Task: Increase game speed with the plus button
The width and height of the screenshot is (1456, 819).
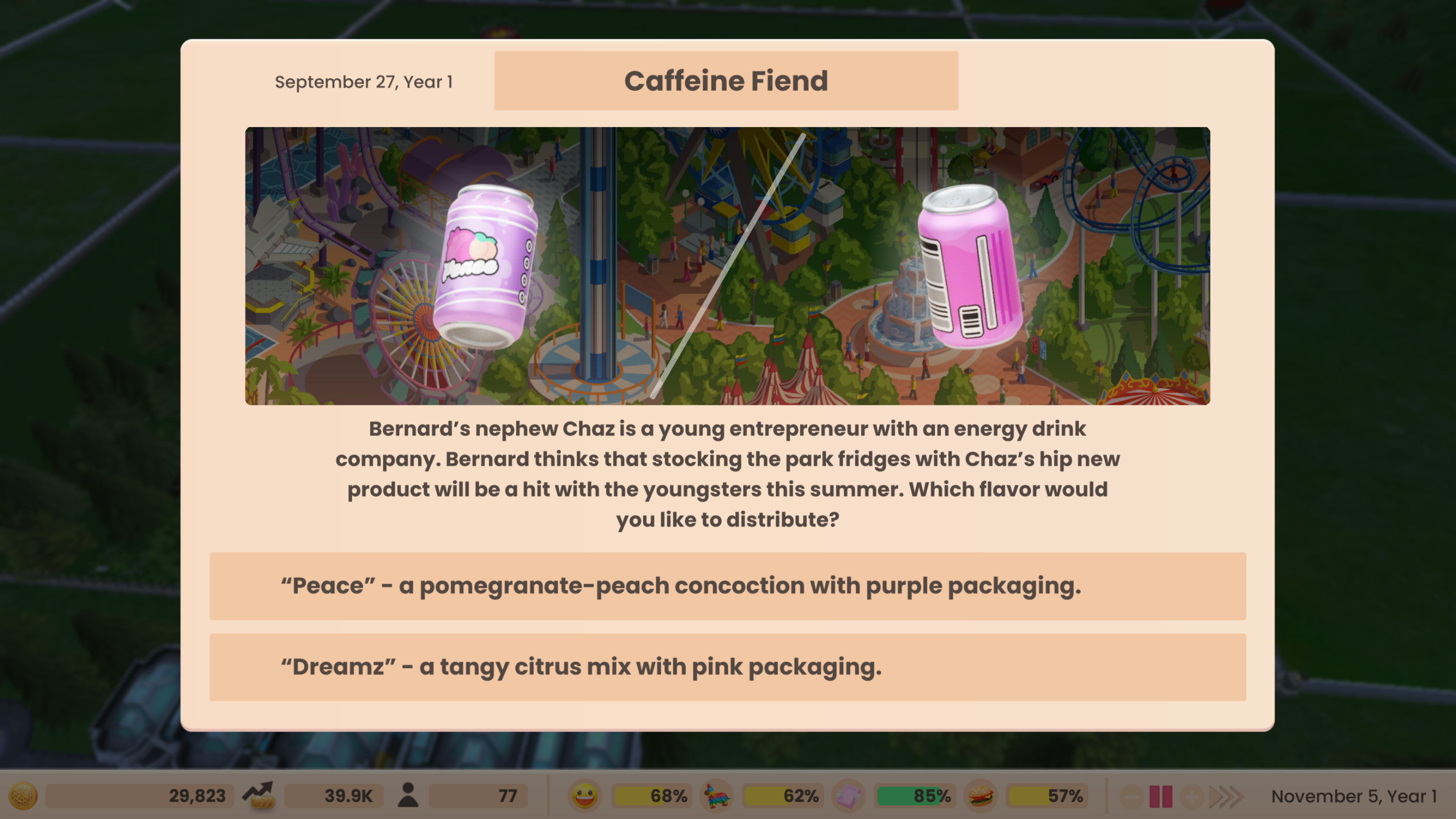Action: [1191, 796]
